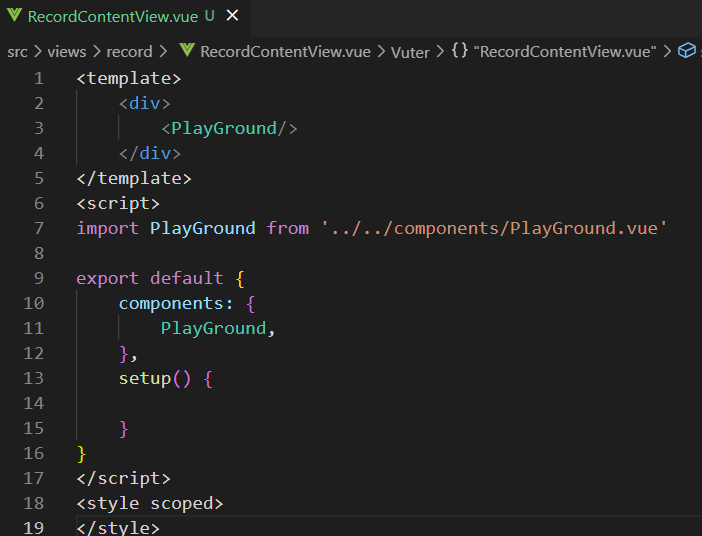The image size is (702, 536).
Task: Click the curly braces symbol icon in breadcrumb
Action: [x=460, y=50]
